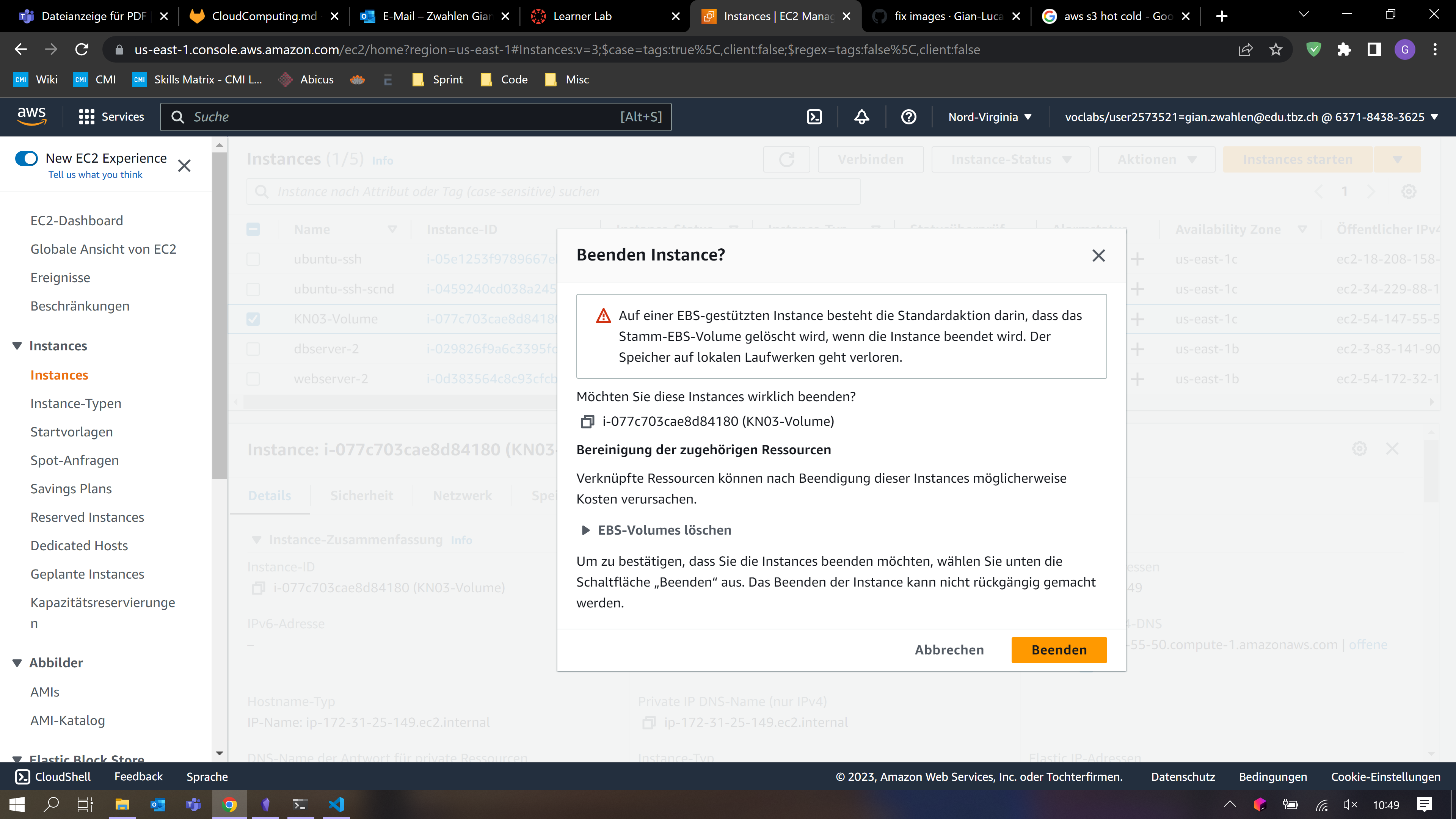The height and width of the screenshot is (819, 1456).
Task: Confirm termination with the Beenden button
Action: click(1059, 650)
